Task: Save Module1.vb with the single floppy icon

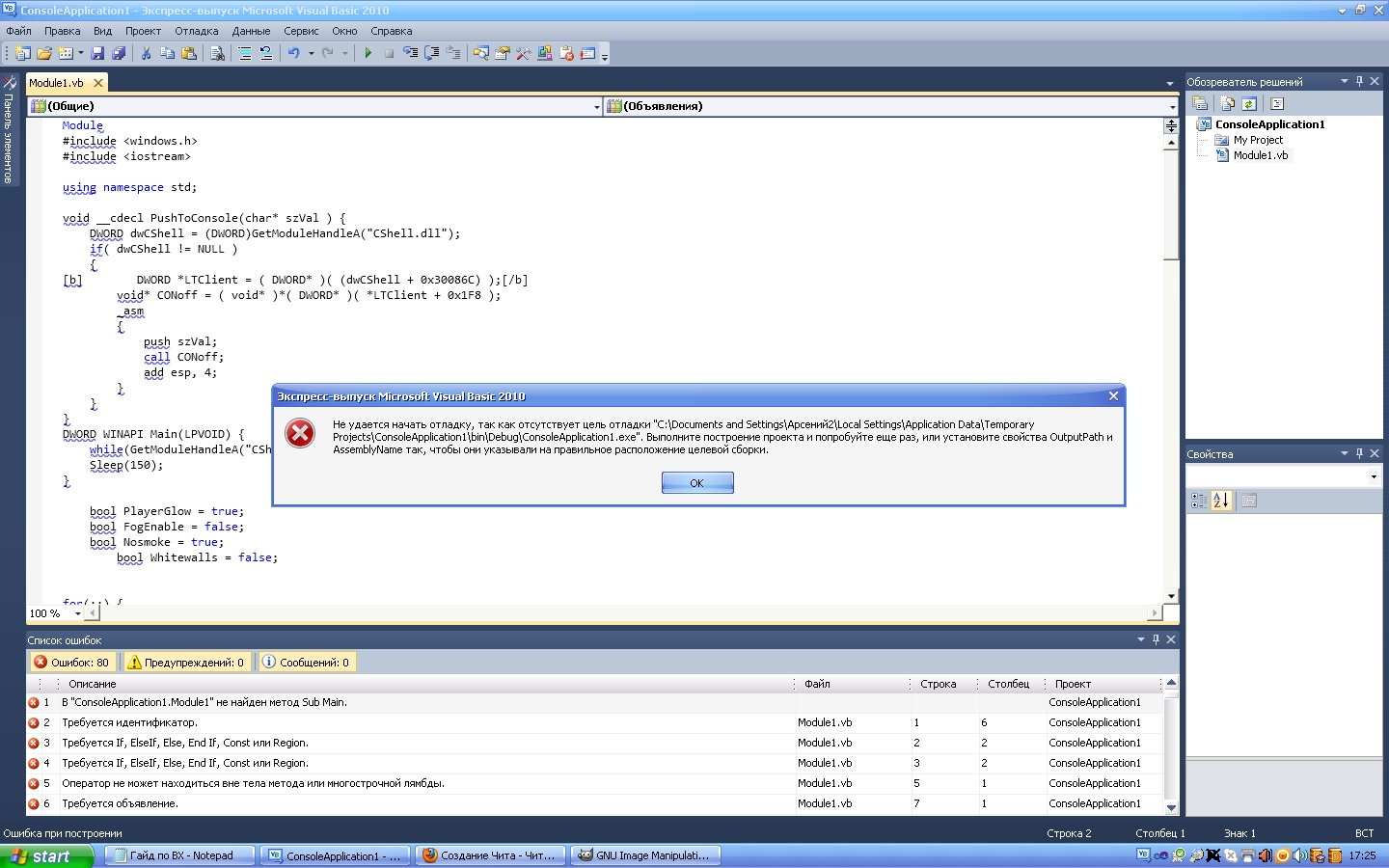Action: coord(97,54)
